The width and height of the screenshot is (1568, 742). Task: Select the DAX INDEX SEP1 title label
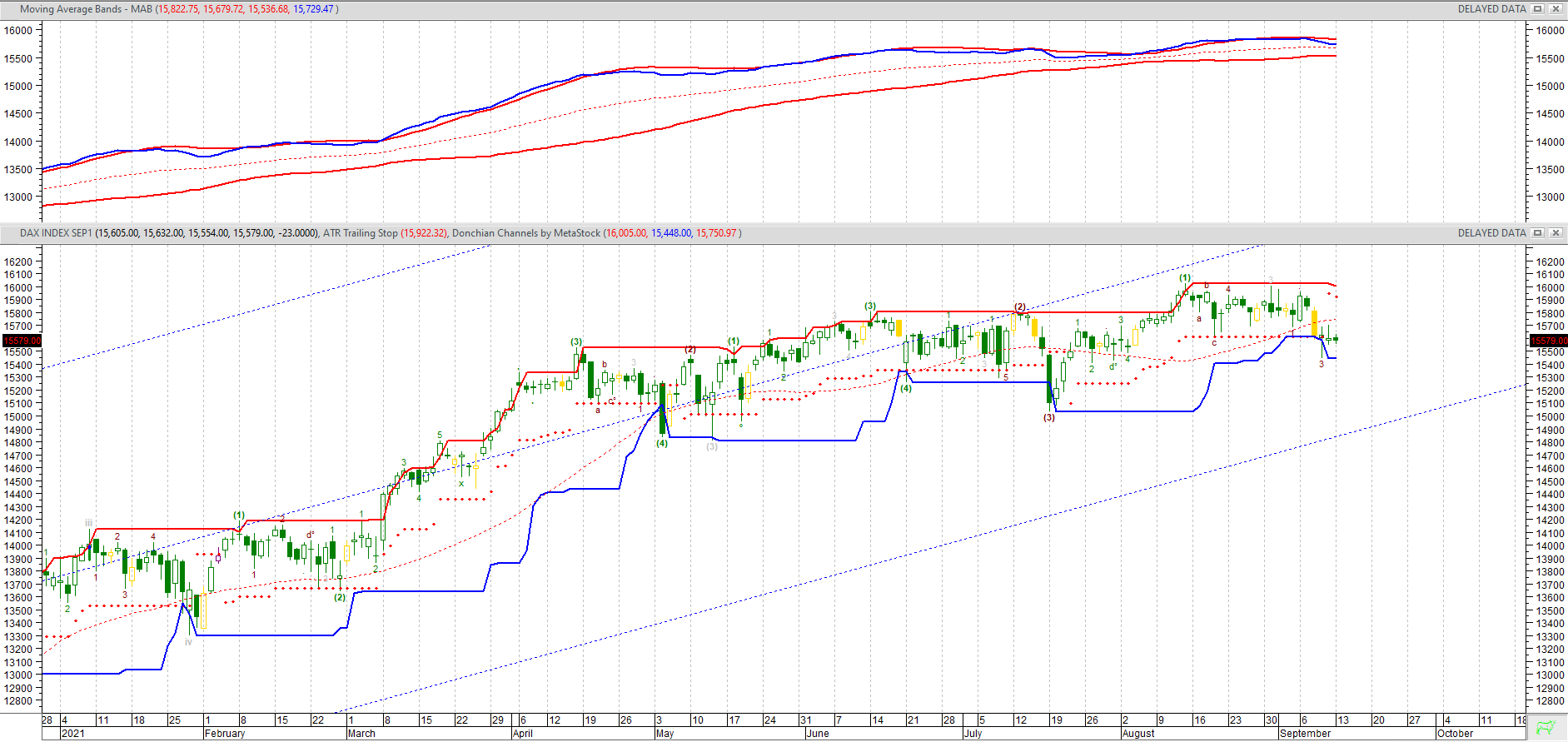pos(56,233)
